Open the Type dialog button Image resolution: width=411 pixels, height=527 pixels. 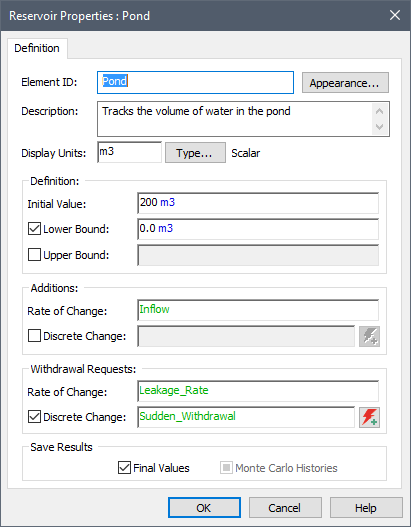195,153
